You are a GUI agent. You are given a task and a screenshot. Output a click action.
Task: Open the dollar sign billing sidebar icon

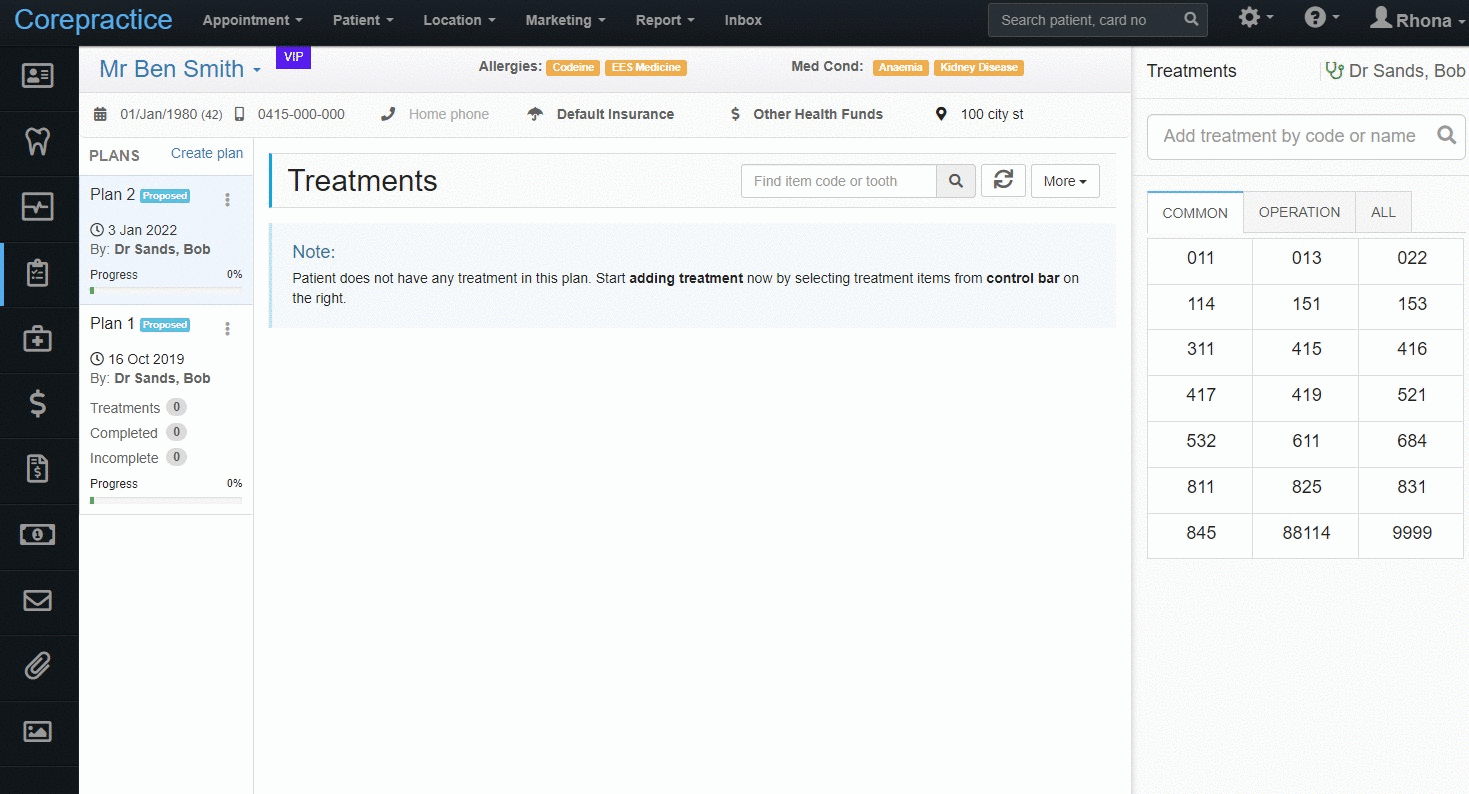pyautogui.click(x=37, y=403)
